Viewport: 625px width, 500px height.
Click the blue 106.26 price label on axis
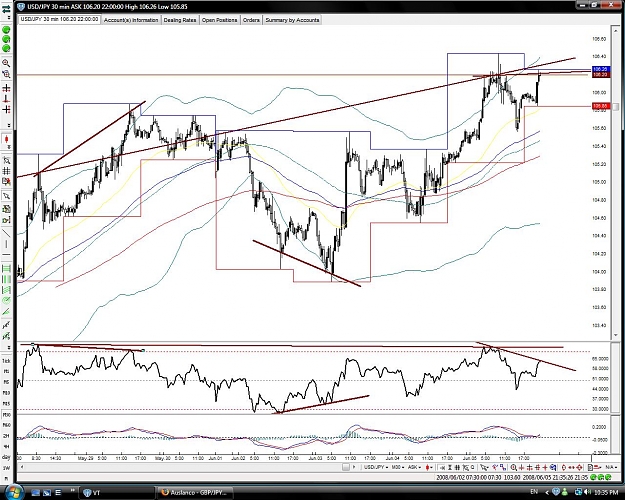pos(601,69)
